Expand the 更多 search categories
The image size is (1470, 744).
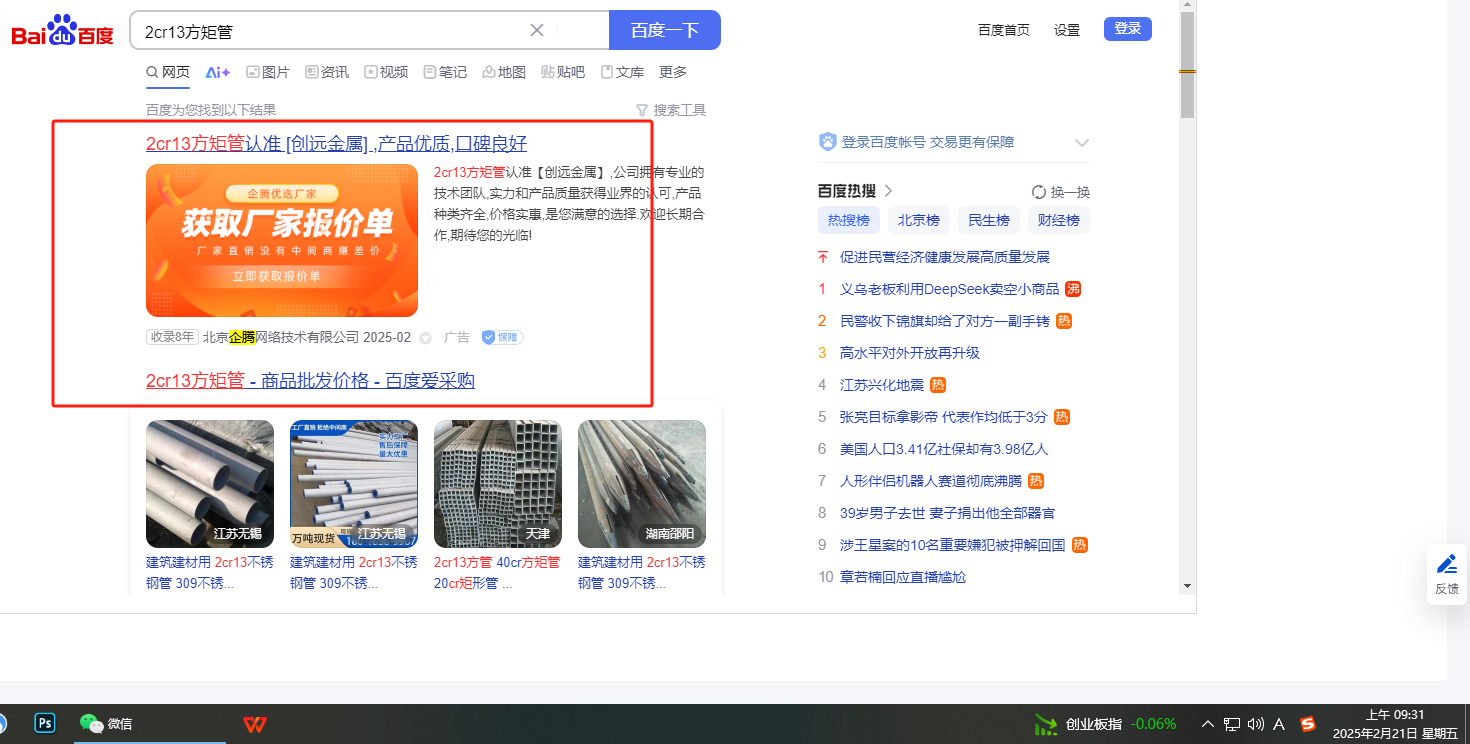[673, 72]
